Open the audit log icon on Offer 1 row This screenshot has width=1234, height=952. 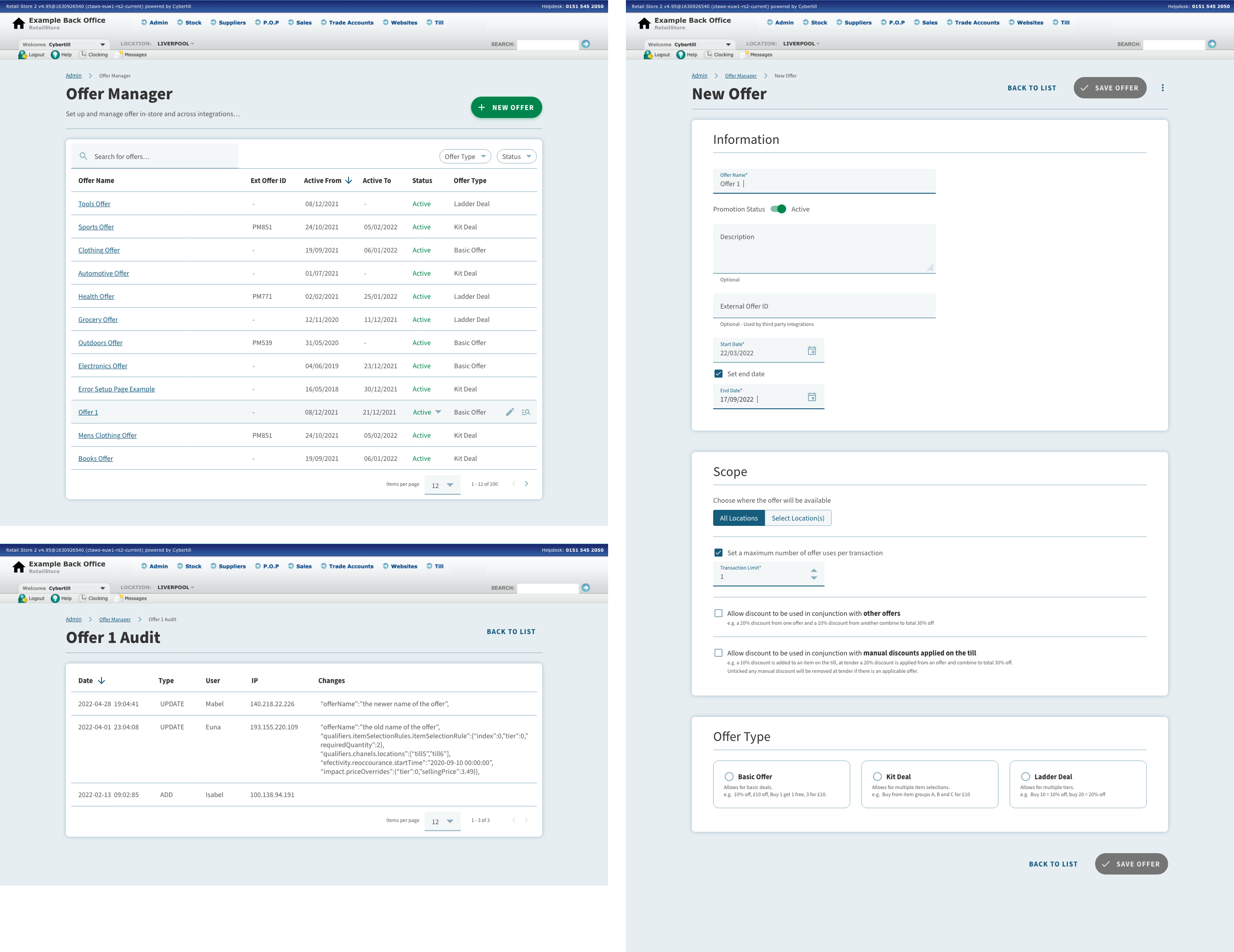click(x=525, y=412)
